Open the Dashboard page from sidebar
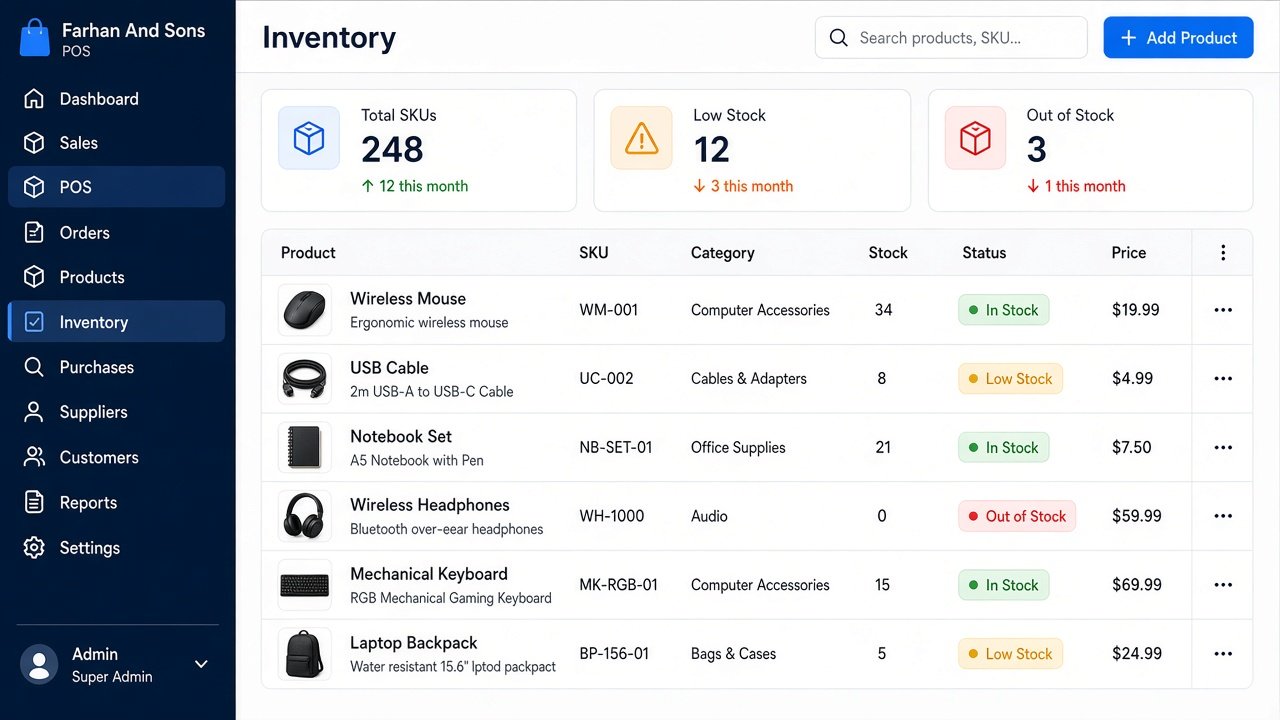The image size is (1280, 720). tap(116, 99)
